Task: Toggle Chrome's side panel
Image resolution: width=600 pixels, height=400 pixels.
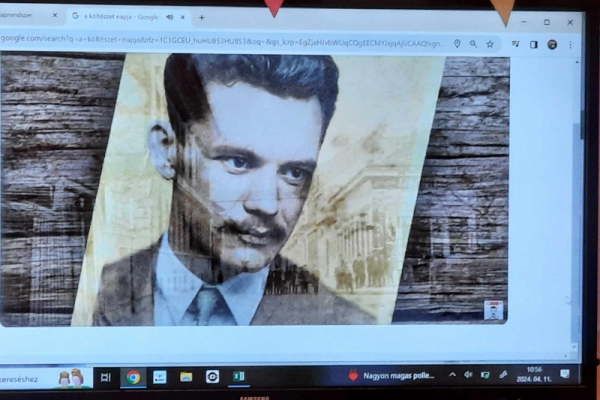Action: coord(534,45)
